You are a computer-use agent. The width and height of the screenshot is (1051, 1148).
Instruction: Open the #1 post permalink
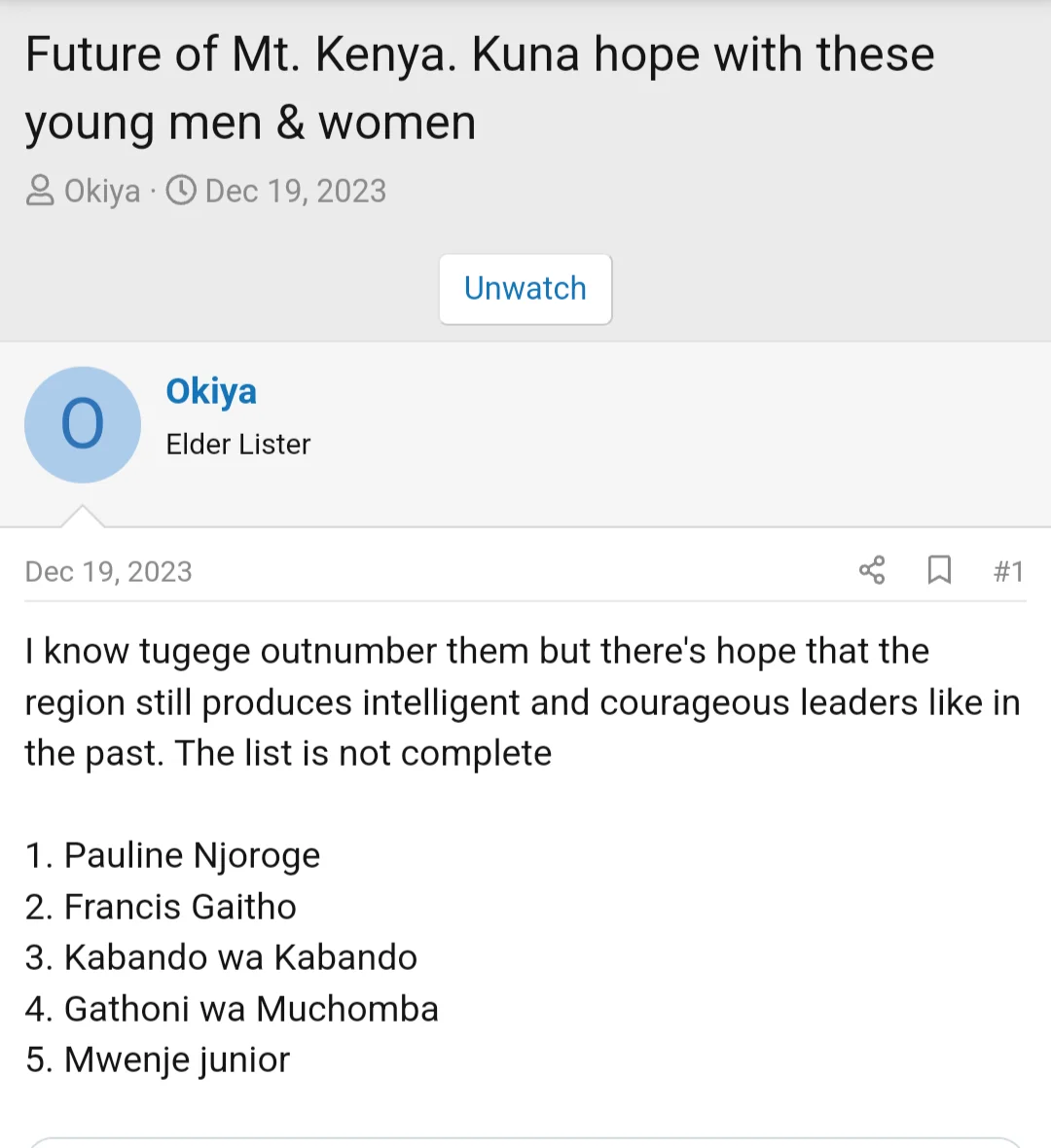[x=1008, y=571]
